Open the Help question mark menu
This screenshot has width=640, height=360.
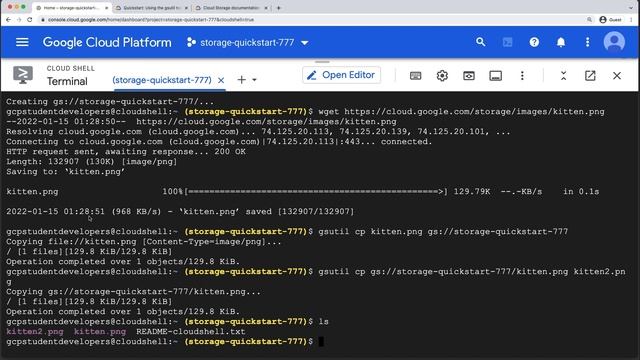pos(534,42)
